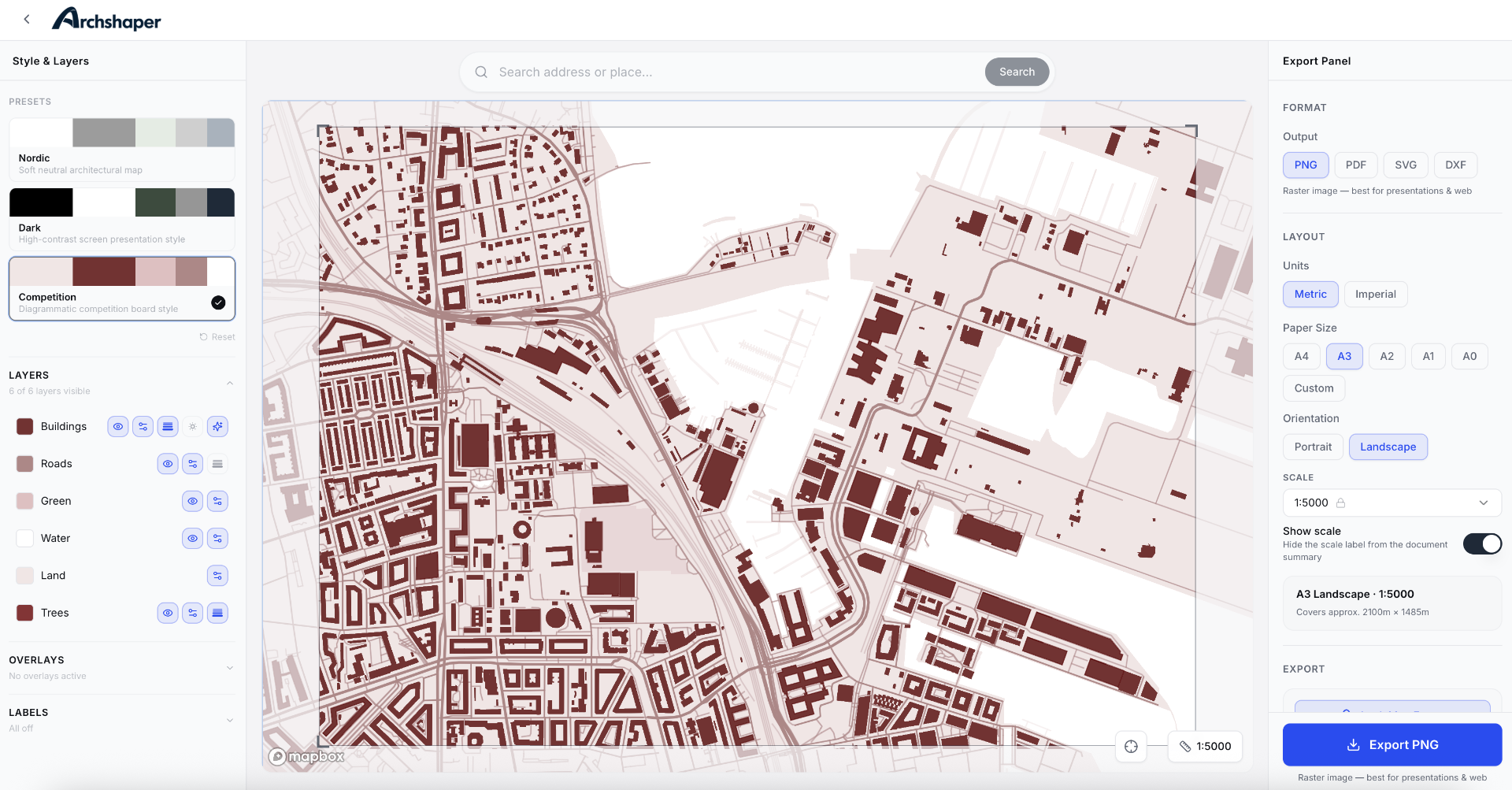Choose A2 paper size
This screenshot has height=790, width=1512.
[x=1387, y=356]
